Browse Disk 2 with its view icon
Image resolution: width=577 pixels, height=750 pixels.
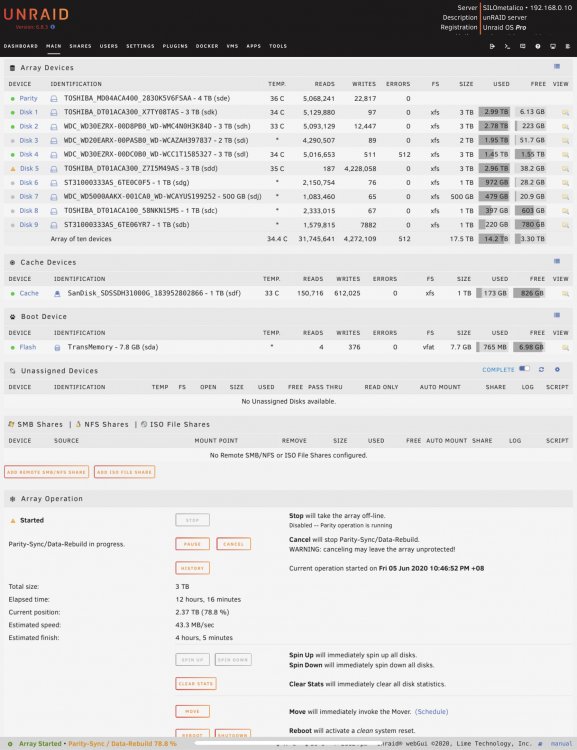coord(565,126)
